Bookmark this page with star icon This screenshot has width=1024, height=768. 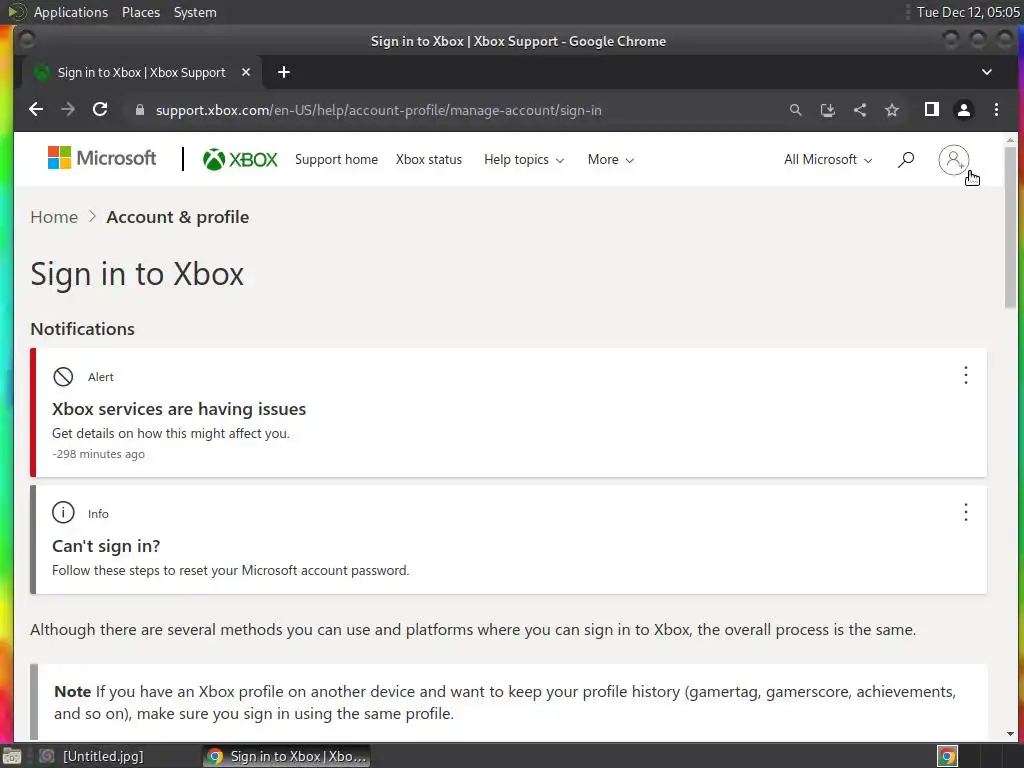point(892,110)
